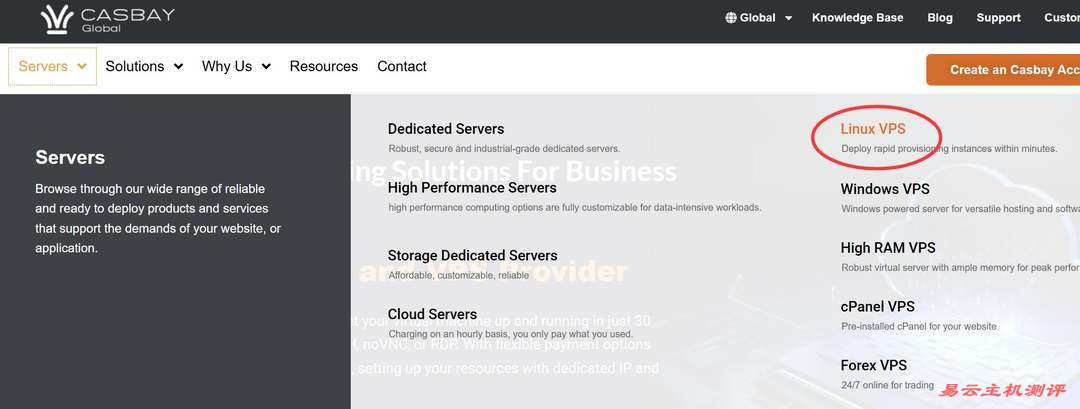The height and width of the screenshot is (409, 1080).
Task: Open the Forex VPS link
Action: (873, 366)
